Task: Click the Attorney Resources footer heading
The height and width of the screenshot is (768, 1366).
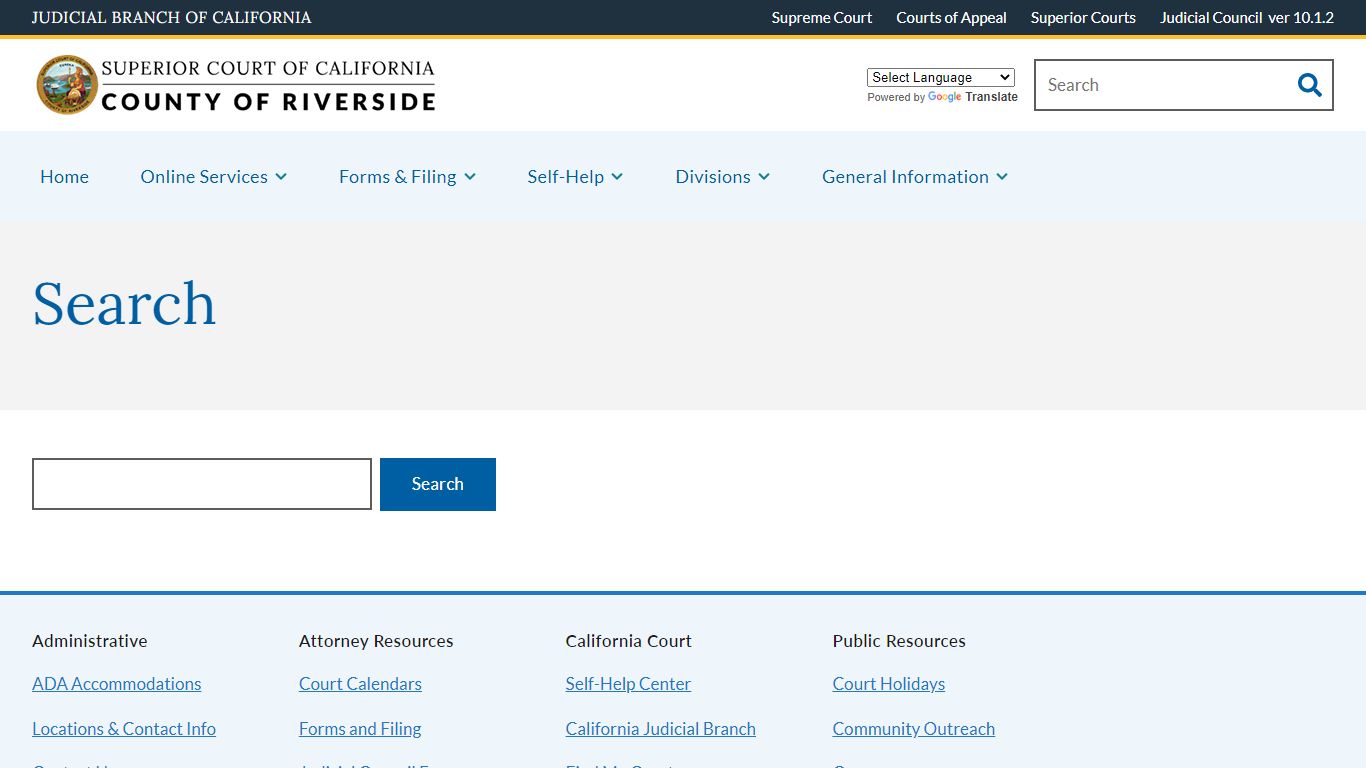Action: [376, 641]
